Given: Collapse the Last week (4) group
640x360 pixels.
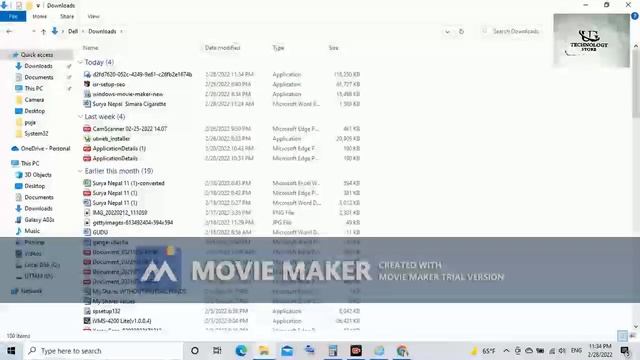Looking at the screenshot, I should click(x=80, y=117).
